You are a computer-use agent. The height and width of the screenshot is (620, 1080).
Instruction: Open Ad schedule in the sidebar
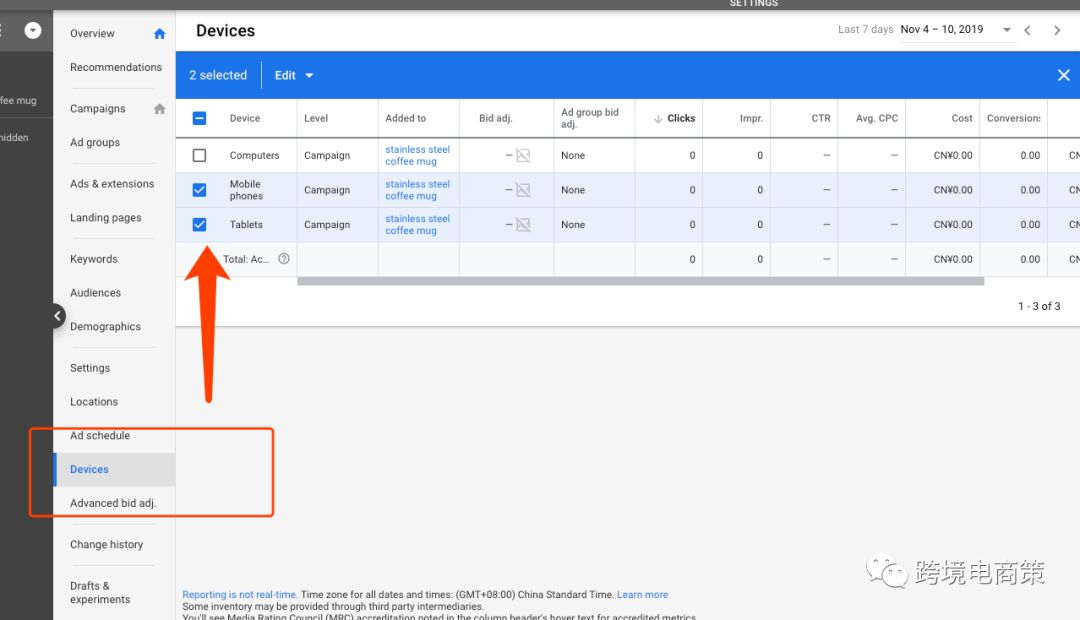(x=100, y=436)
